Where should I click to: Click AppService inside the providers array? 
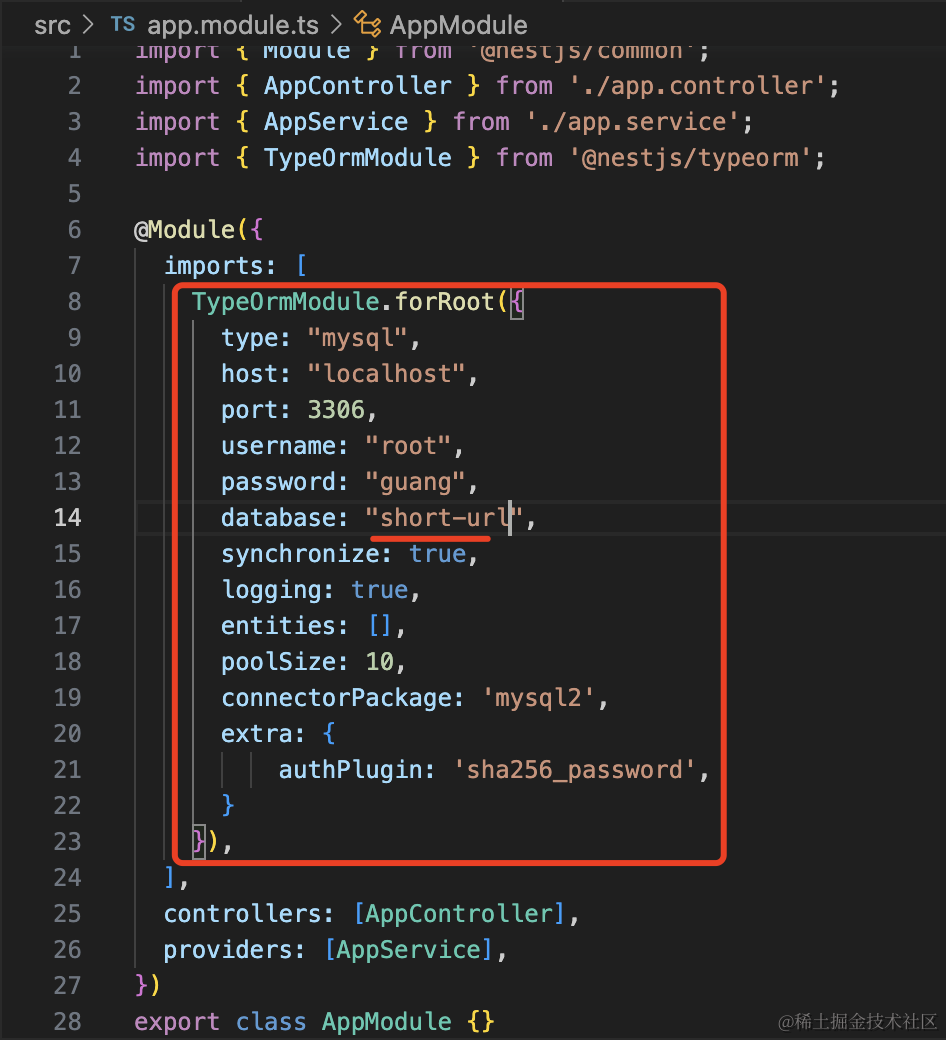[408, 950]
